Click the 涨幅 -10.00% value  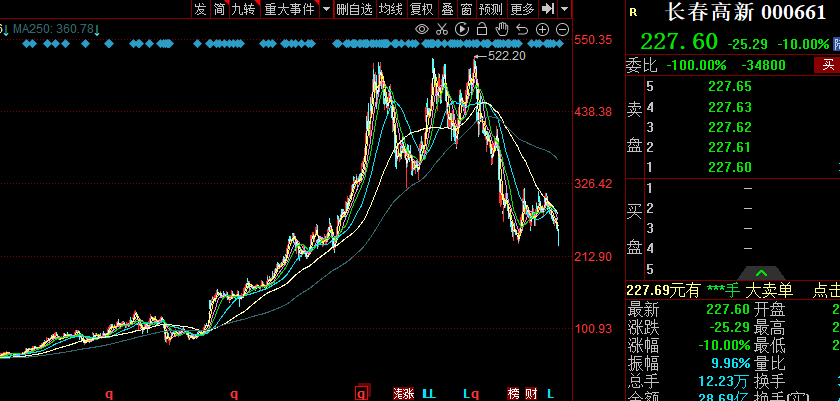pyautogui.click(x=724, y=345)
